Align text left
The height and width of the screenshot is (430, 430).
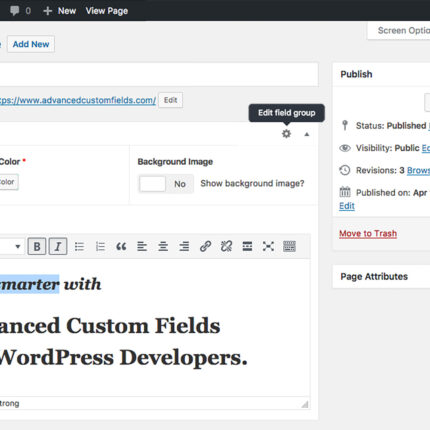142,246
